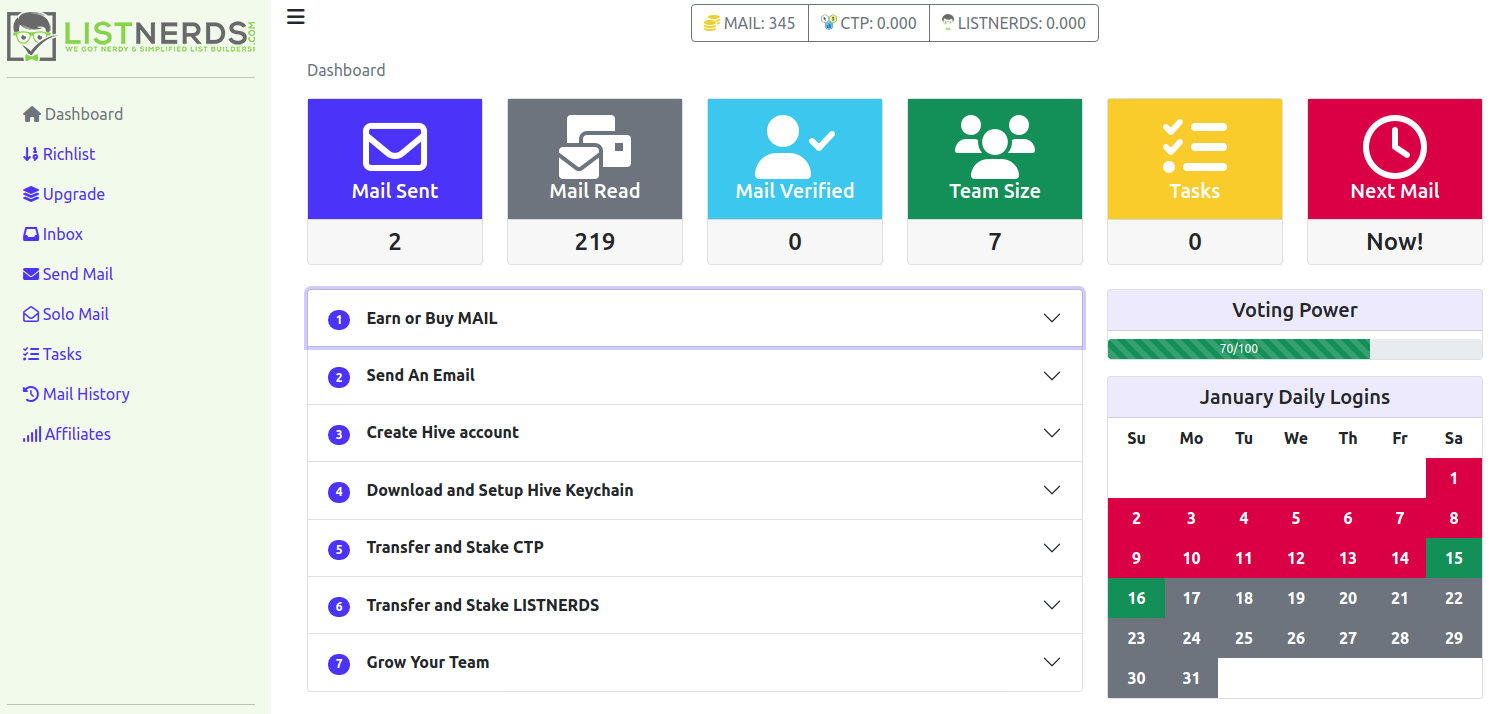Image resolution: width=1506 pixels, height=714 pixels.
Task: Click the Mail Sent envelope card icon
Action: click(395, 146)
